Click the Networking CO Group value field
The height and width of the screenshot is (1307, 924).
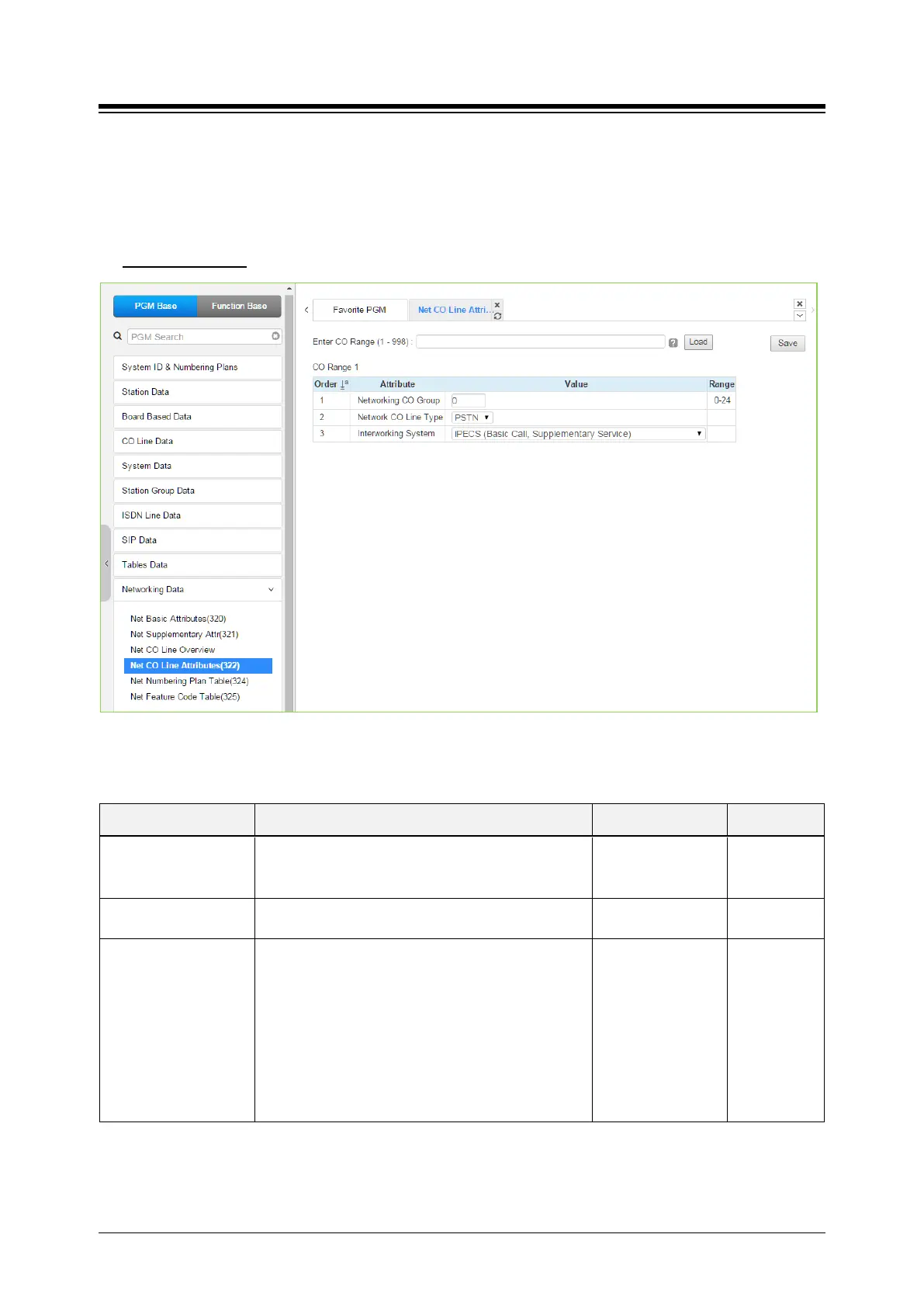pyautogui.click(x=468, y=400)
